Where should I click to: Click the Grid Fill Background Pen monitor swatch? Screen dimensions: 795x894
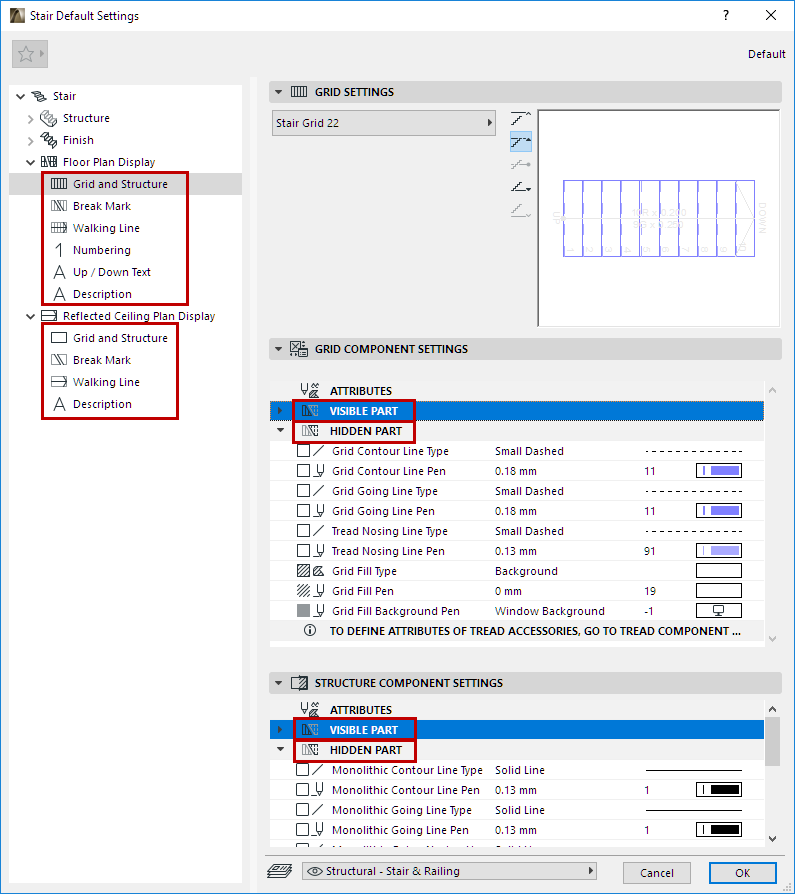[x=719, y=611]
